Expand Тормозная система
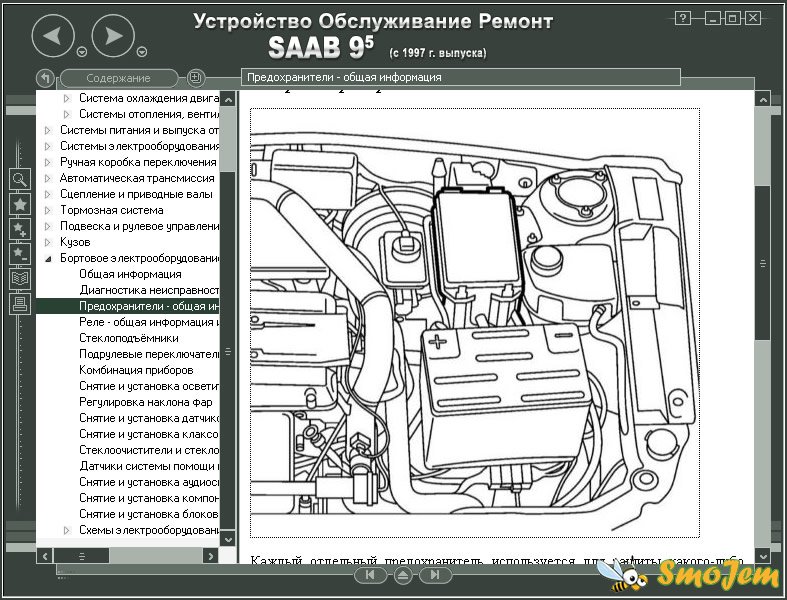 coord(48,210)
